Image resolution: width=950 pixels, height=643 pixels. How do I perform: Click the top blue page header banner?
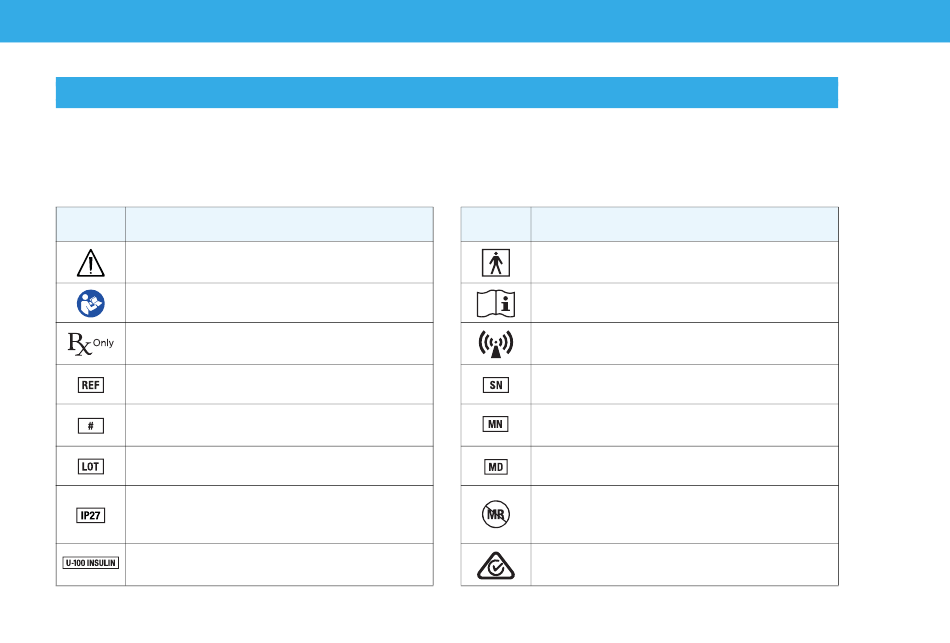[475, 21]
